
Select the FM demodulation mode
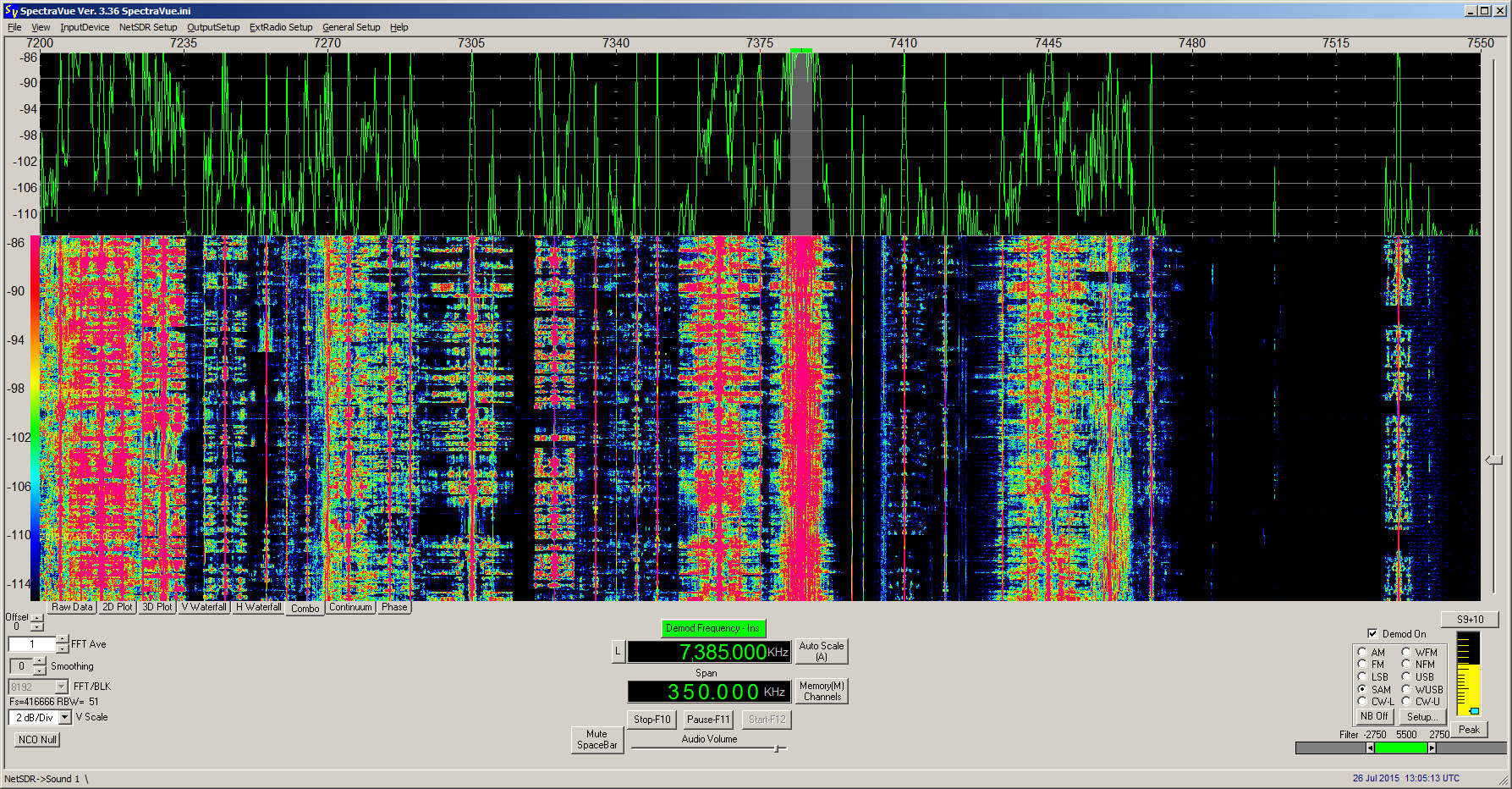tap(1372, 665)
